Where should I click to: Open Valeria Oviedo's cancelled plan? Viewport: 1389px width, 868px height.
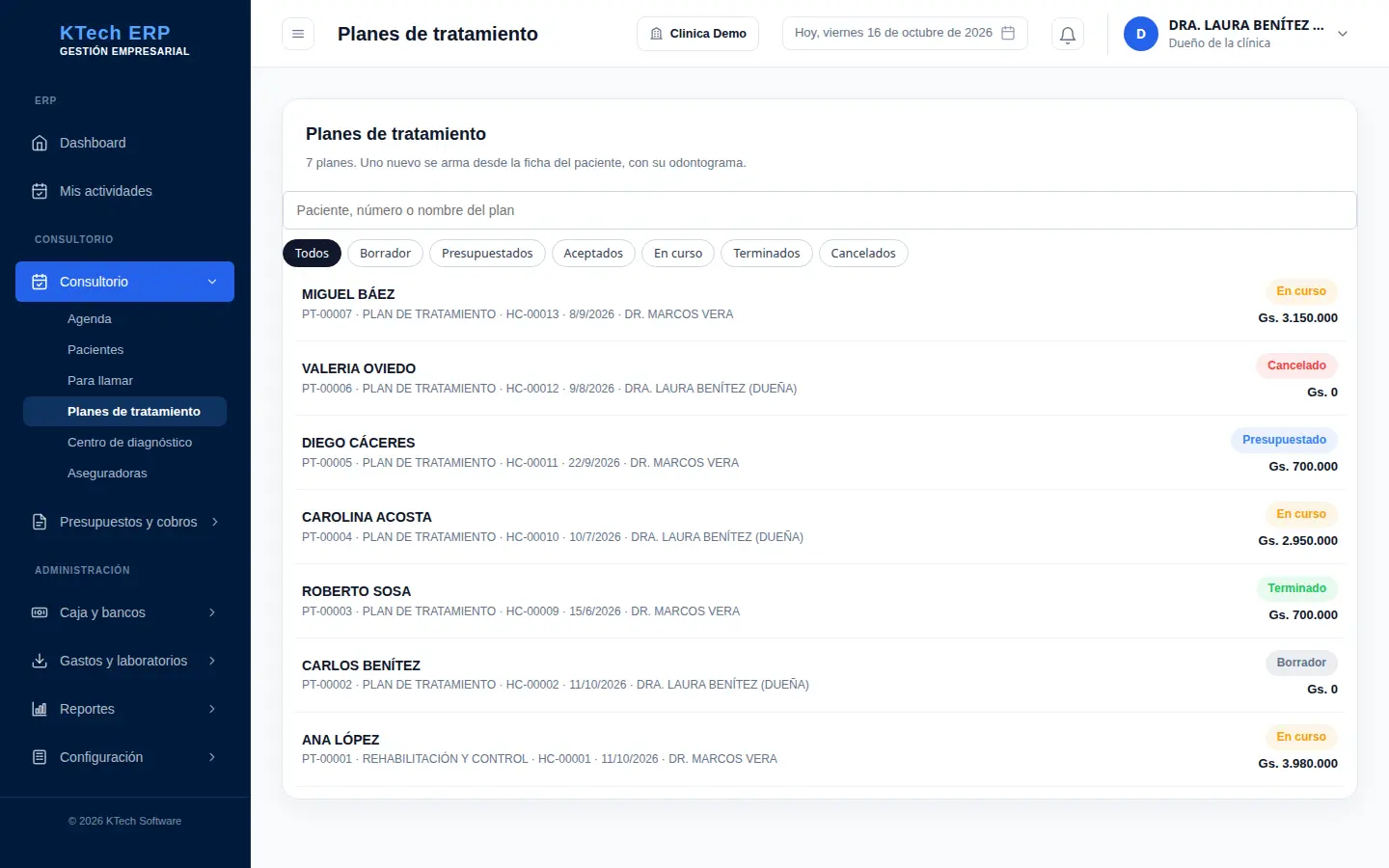820,378
